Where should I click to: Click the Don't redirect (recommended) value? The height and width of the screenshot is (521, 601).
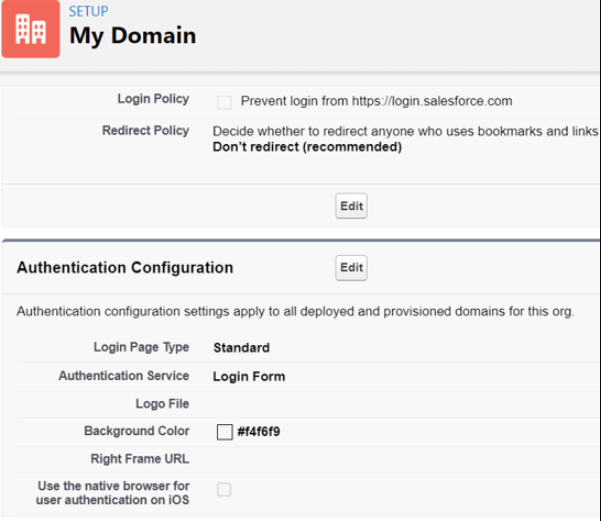click(x=307, y=147)
